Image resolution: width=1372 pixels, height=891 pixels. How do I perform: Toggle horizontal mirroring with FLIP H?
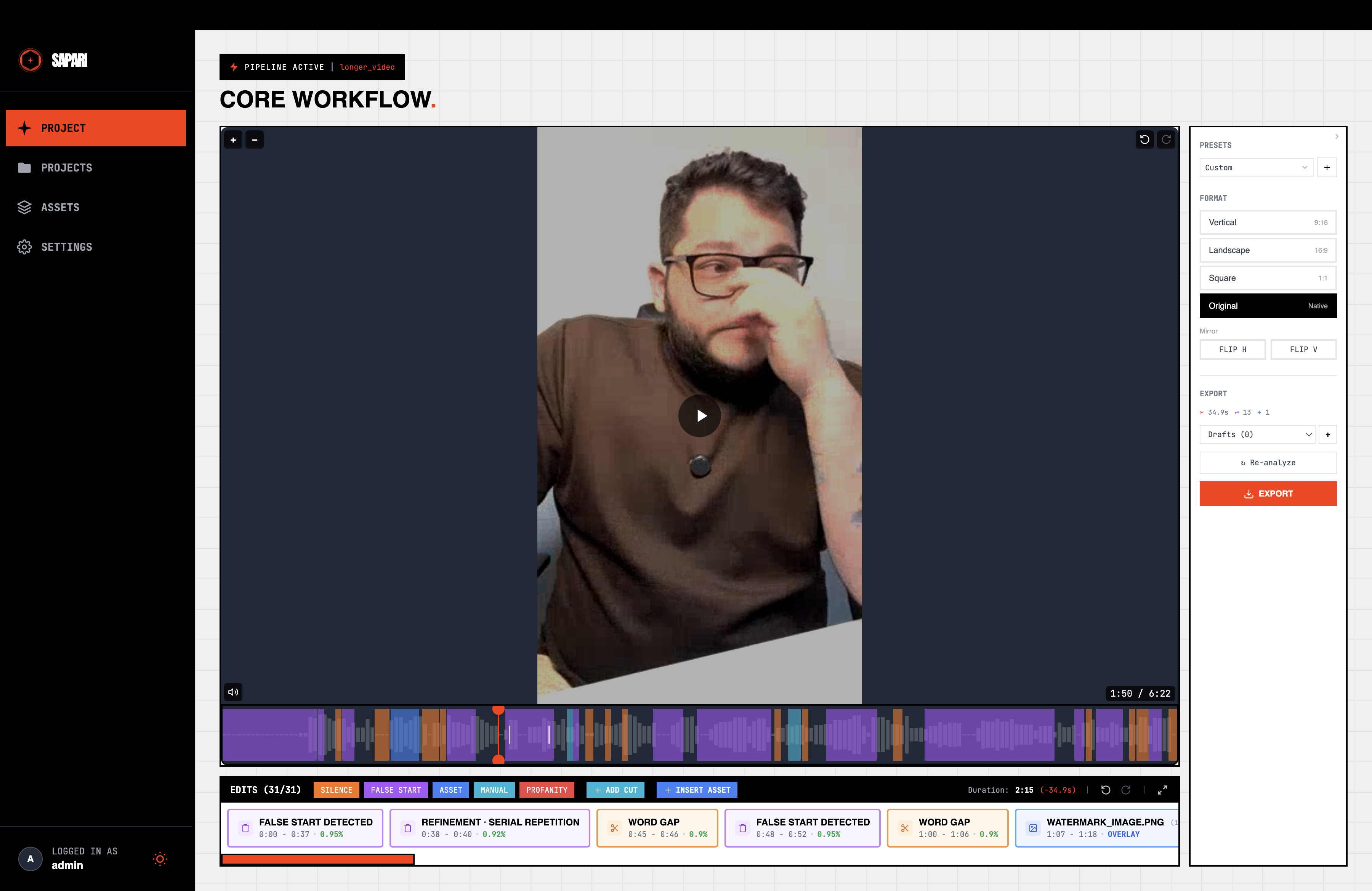[1233, 349]
